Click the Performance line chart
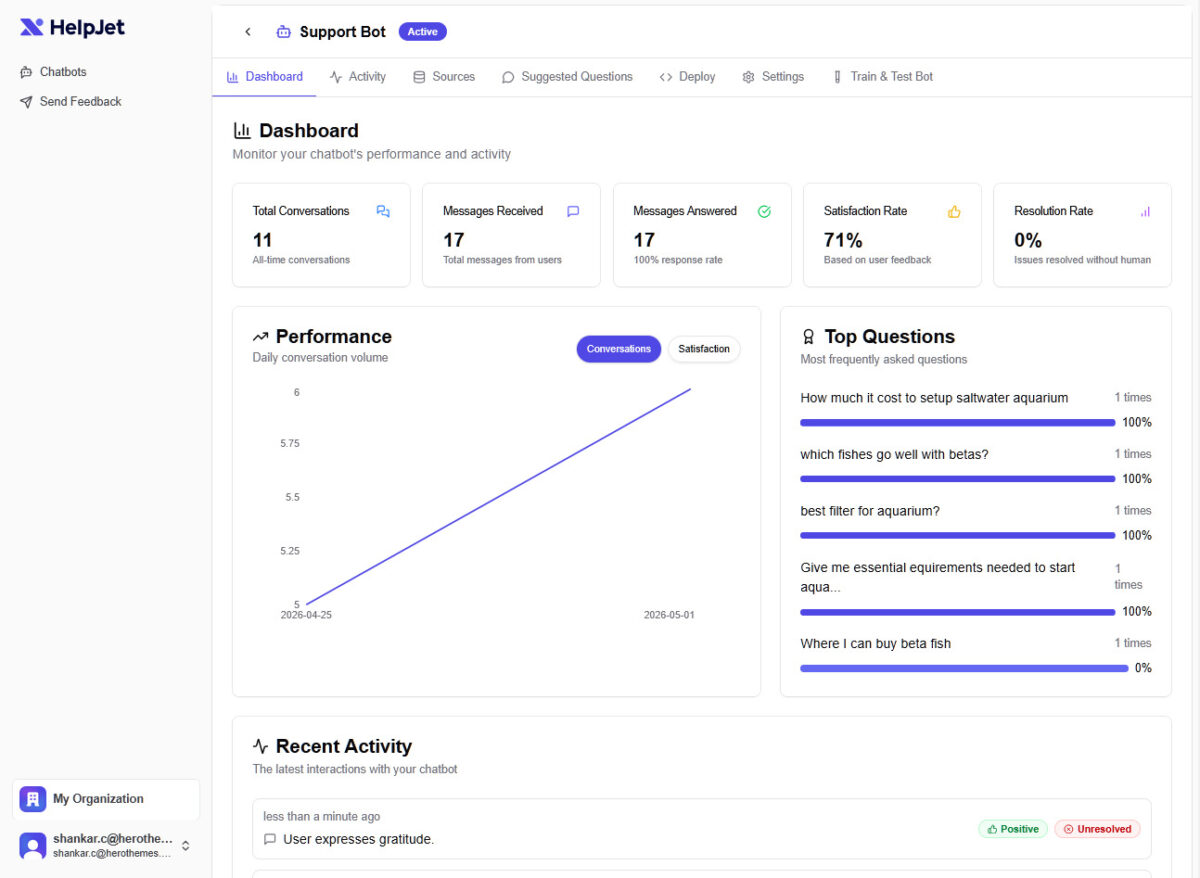 (497, 497)
